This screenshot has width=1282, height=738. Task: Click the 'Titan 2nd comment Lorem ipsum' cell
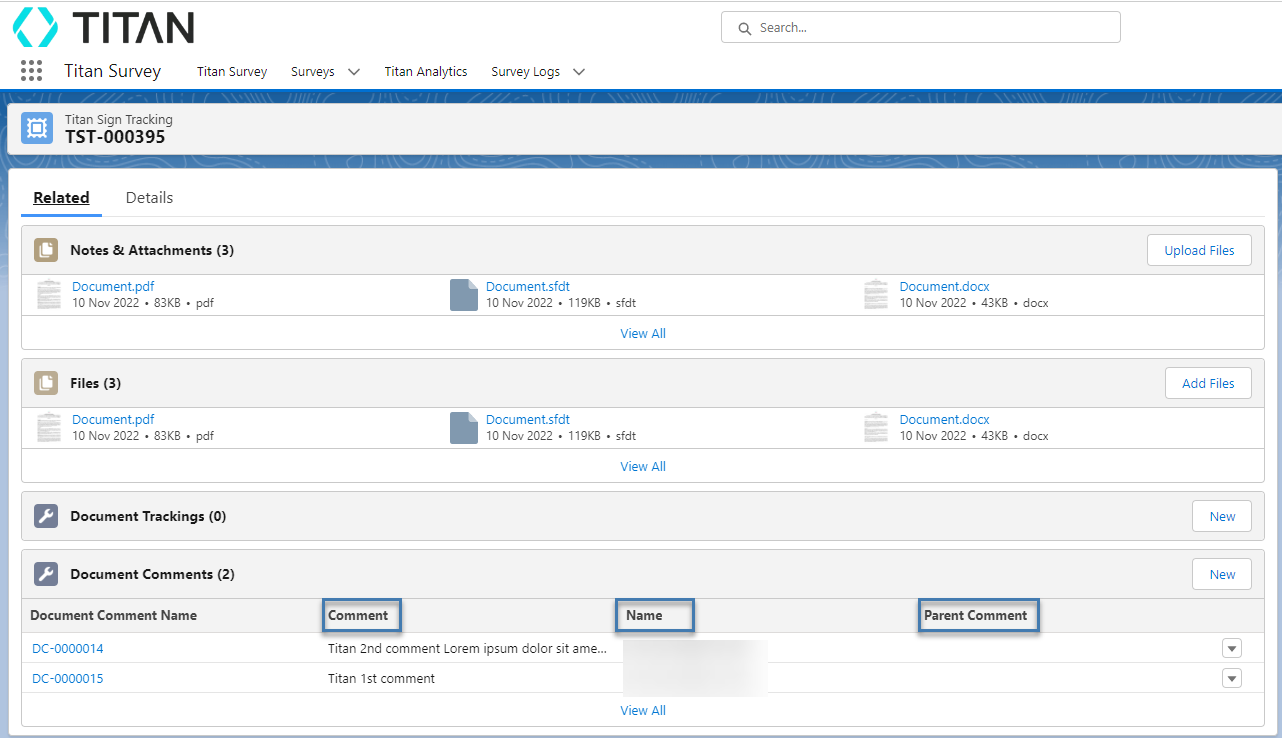(x=467, y=648)
